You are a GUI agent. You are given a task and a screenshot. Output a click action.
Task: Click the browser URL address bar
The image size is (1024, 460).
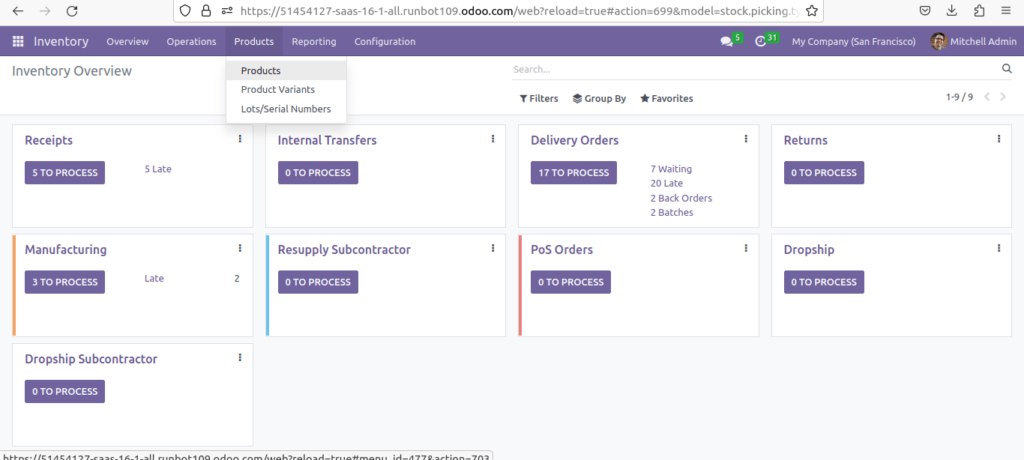520,10
